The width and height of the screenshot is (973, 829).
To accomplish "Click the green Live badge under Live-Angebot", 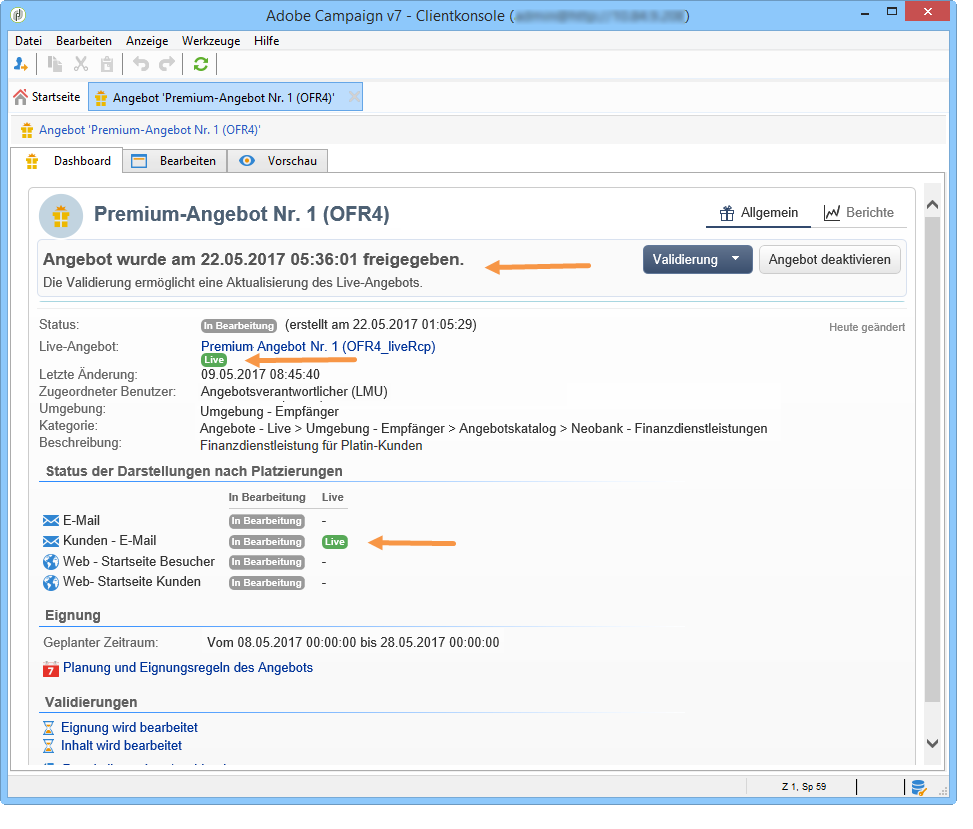I will point(214,360).
